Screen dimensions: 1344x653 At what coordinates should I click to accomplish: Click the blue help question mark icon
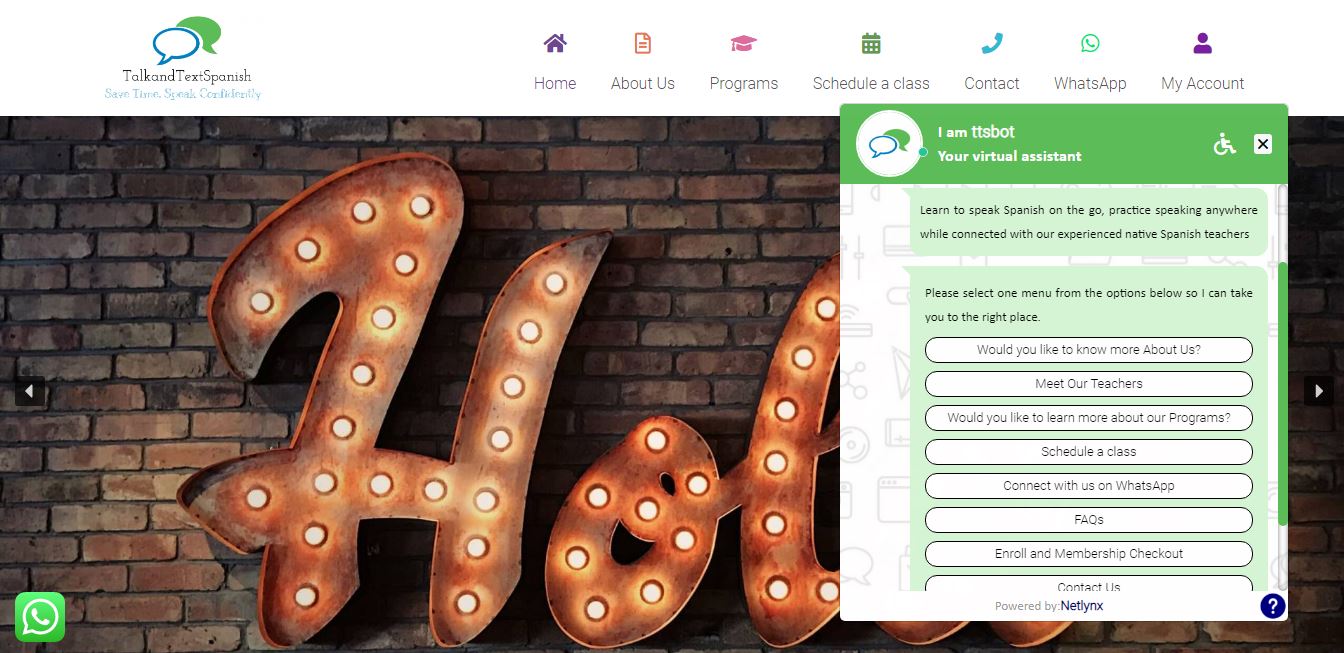point(1273,605)
